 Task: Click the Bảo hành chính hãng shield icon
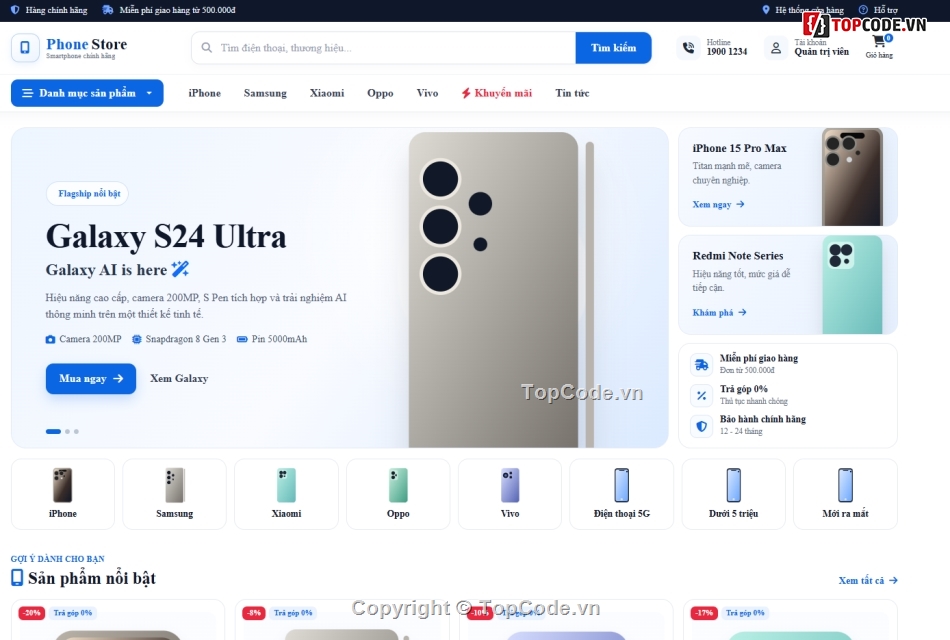pyautogui.click(x=702, y=425)
